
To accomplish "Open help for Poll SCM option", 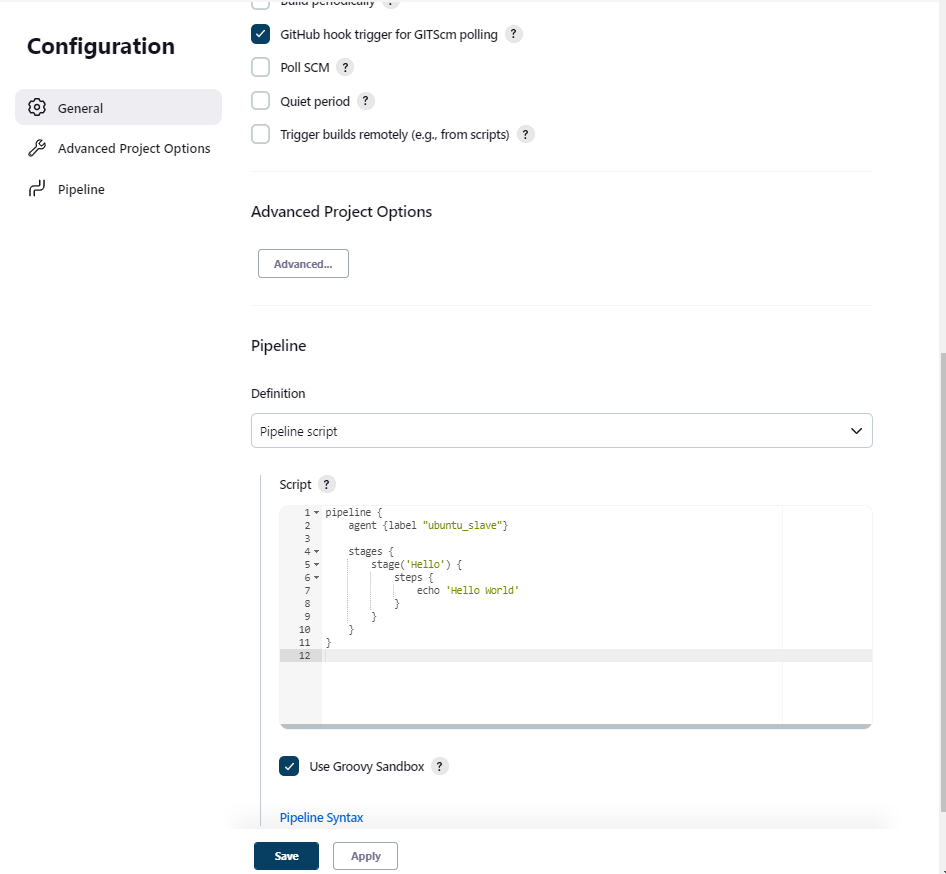I will (x=345, y=67).
